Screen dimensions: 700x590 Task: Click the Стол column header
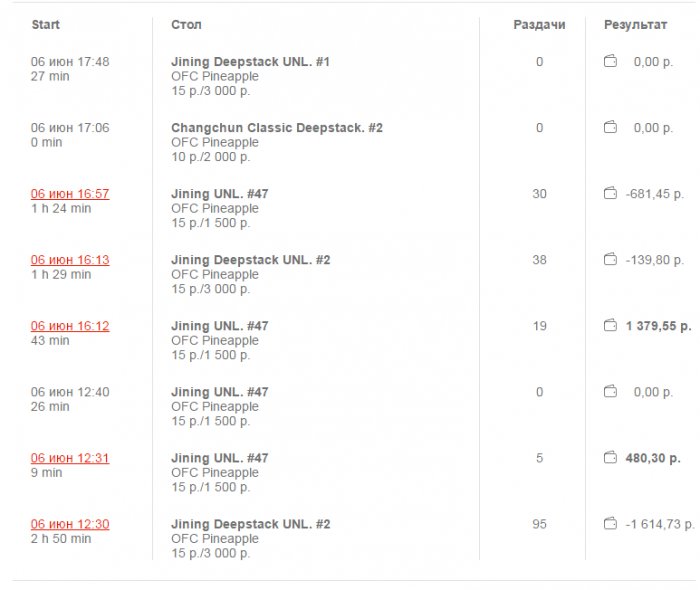pos(186,24)
